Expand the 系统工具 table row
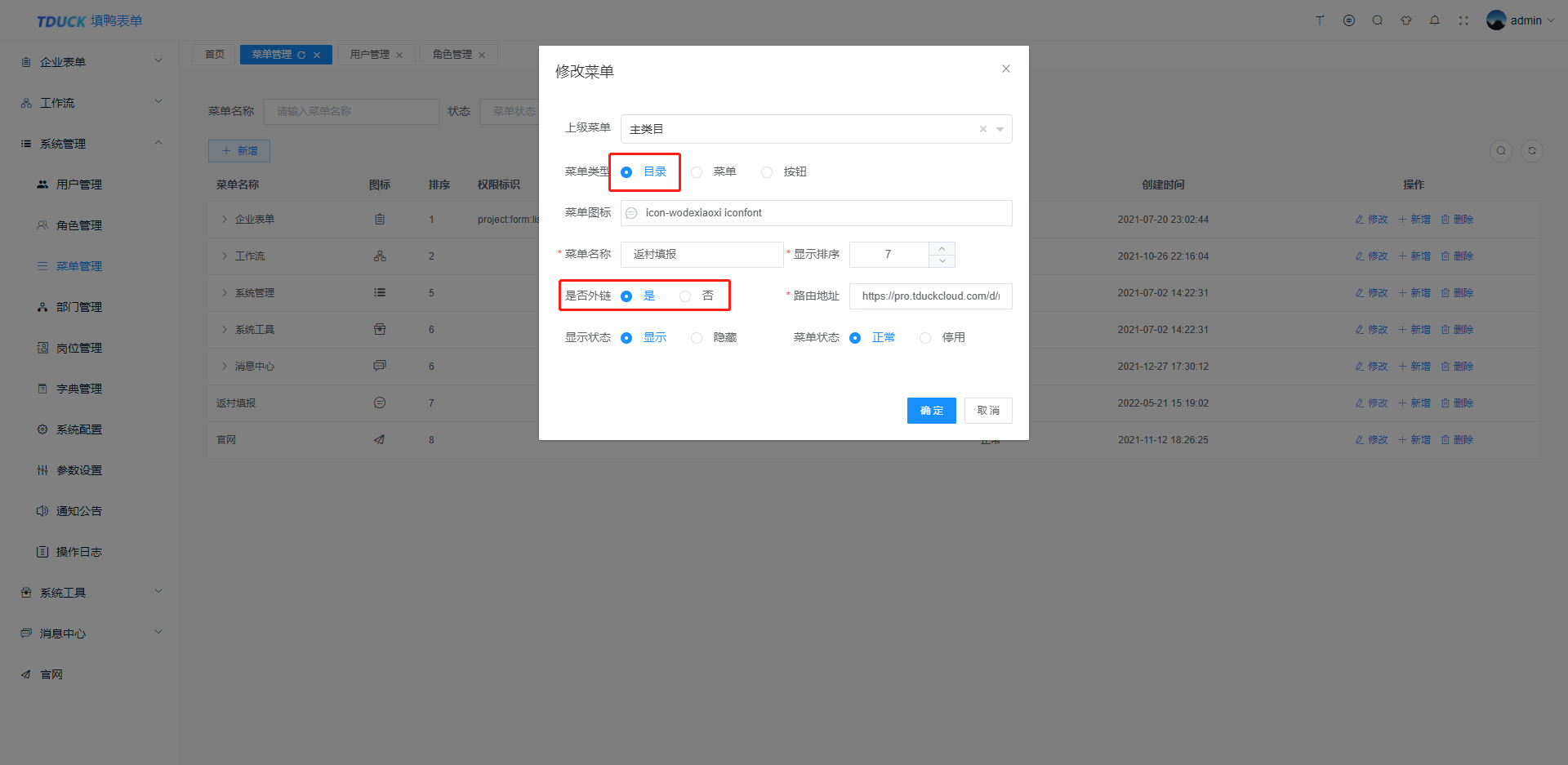1568x765 pixels. (225, 330)
